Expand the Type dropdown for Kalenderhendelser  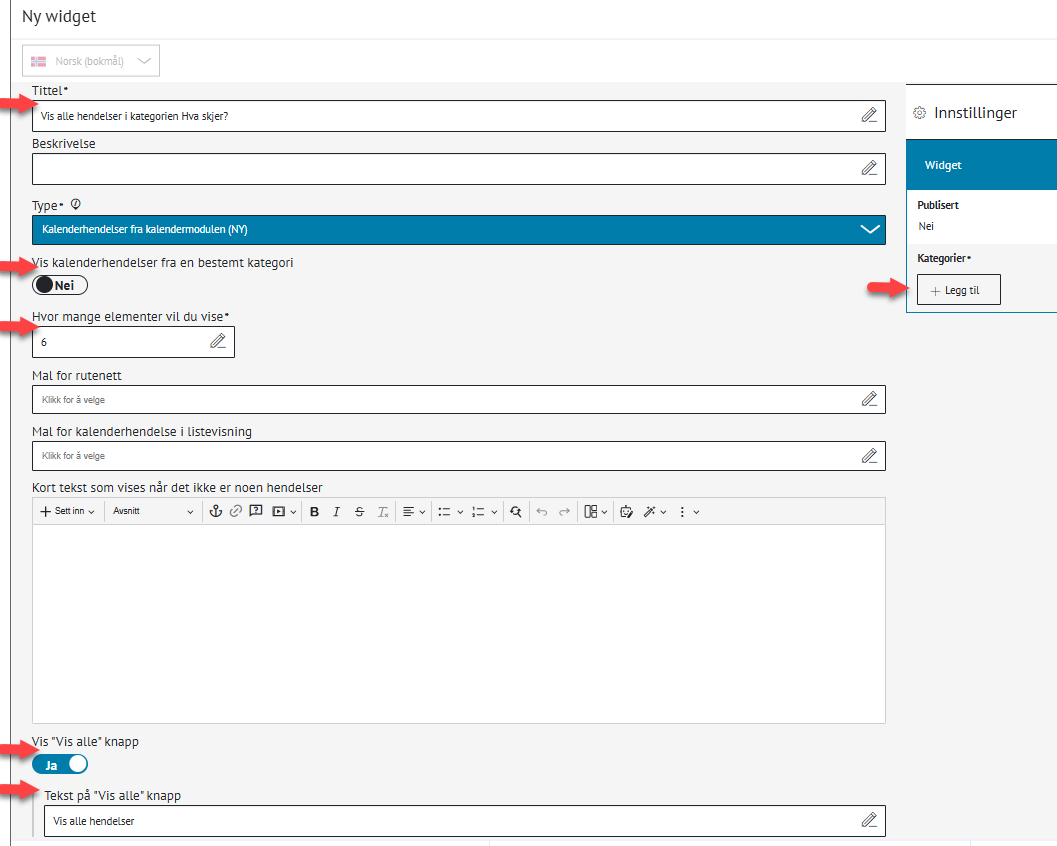pos(458,229)
